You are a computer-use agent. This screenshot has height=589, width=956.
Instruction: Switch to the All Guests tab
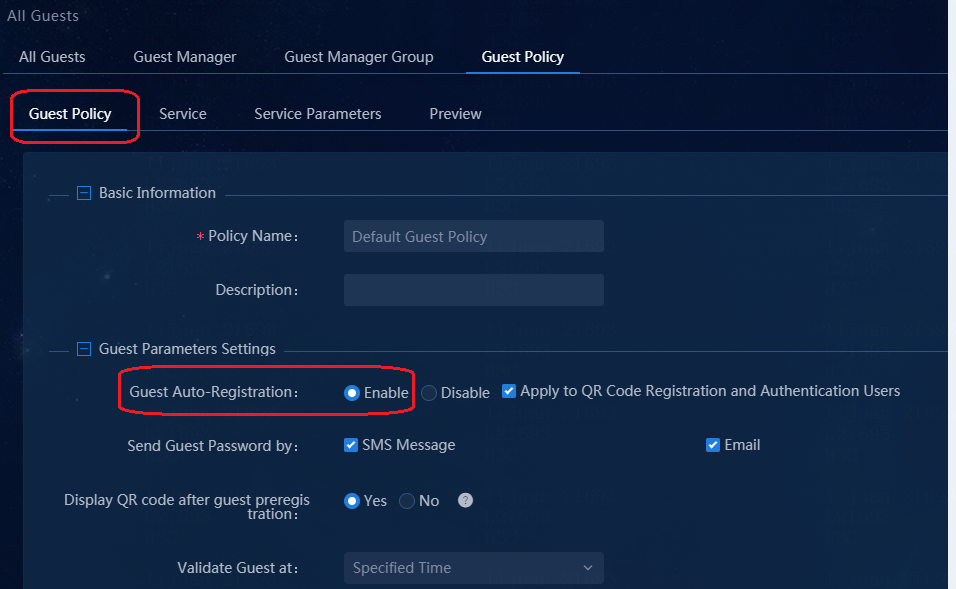52,57
